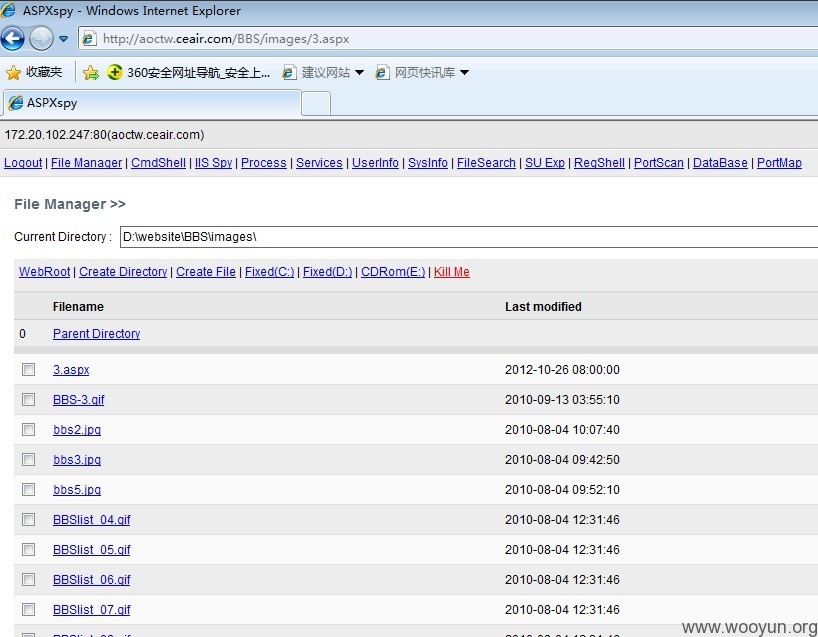Click the browser Forward arrow button

pos(41,39)
